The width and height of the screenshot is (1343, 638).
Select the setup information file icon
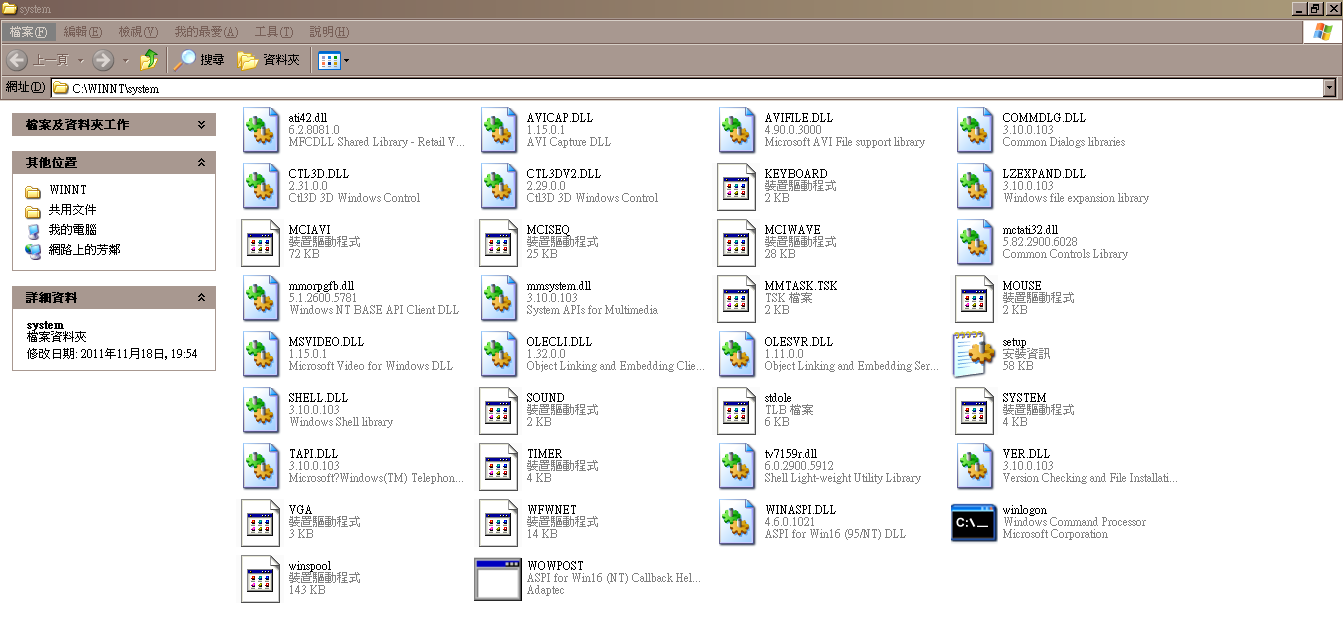click(x=974, y=354)
